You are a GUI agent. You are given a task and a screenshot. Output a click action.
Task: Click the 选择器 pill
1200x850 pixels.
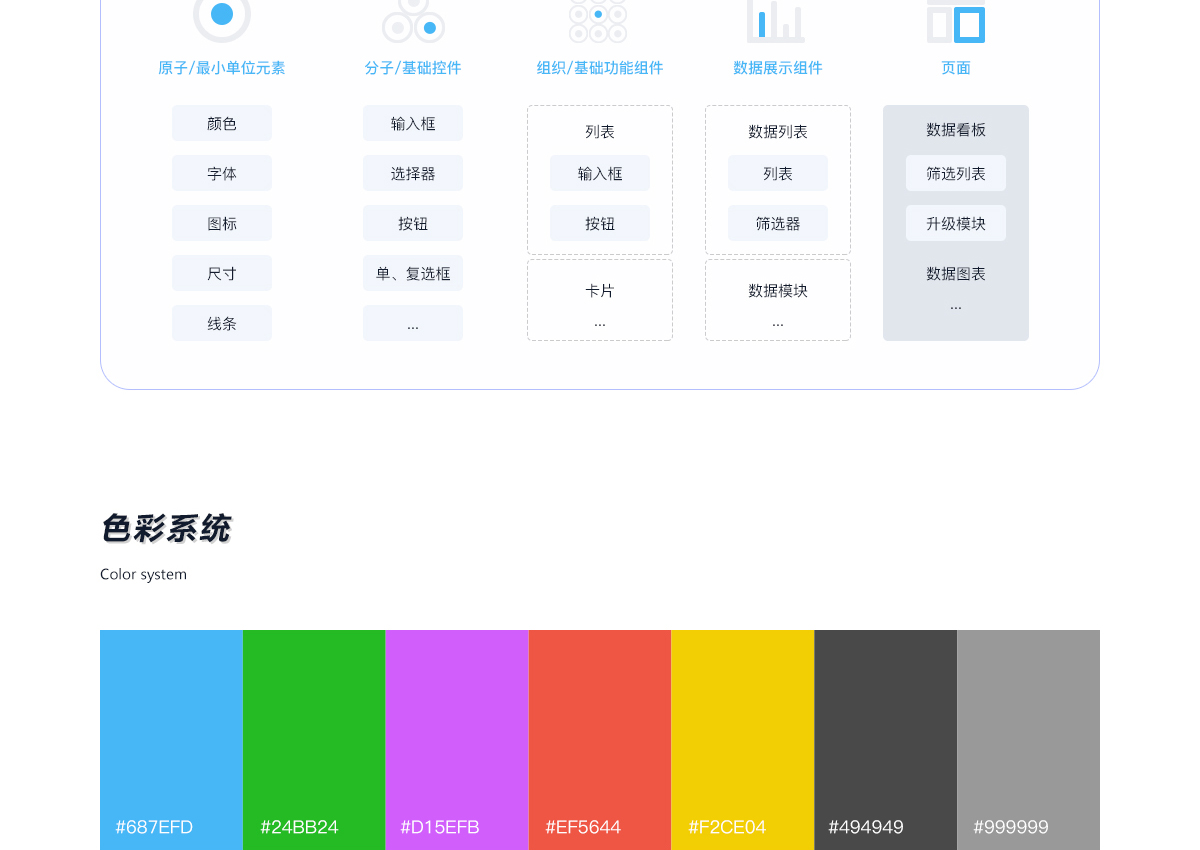click(413, 173)
